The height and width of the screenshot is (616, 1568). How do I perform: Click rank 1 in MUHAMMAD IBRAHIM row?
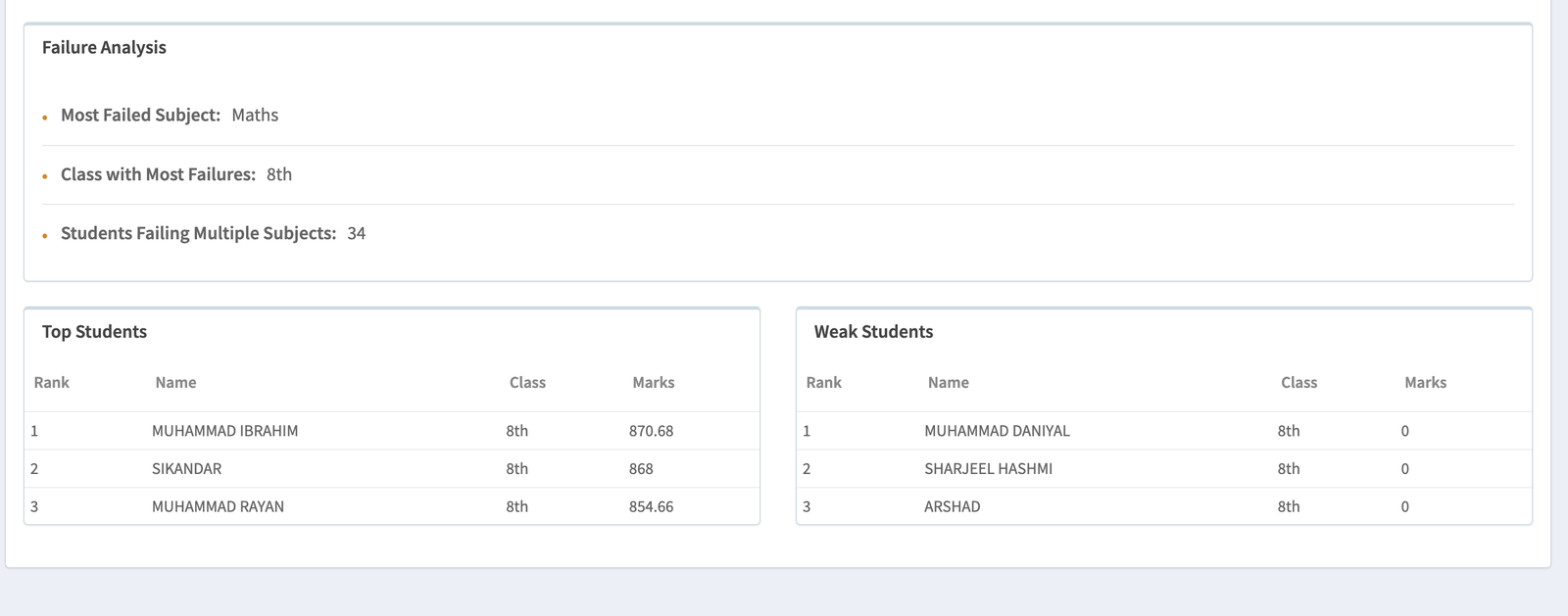(34, 431)
